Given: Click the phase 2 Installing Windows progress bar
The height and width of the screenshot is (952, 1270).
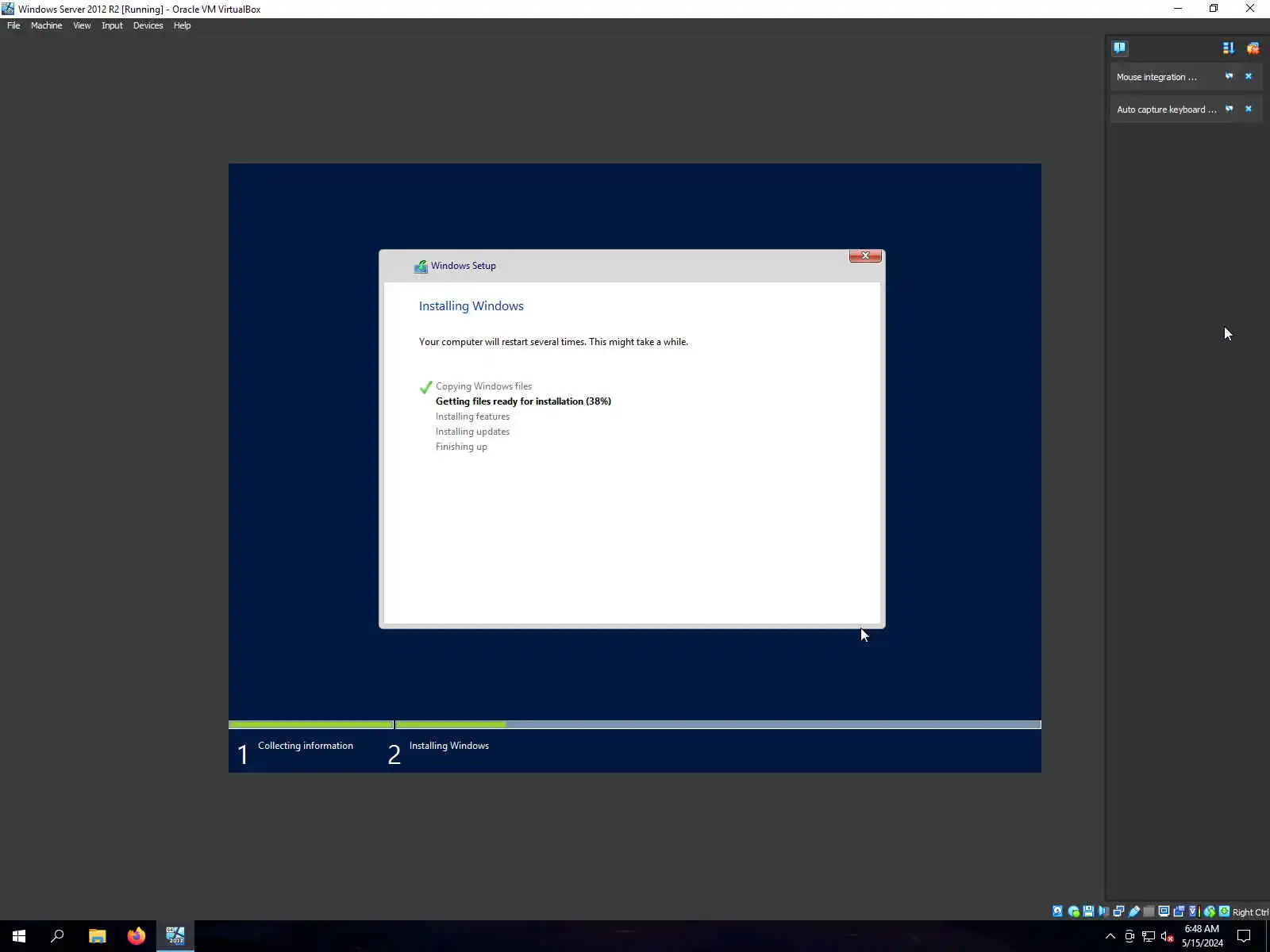Looking at the screenshot, I should click(718, 724).
